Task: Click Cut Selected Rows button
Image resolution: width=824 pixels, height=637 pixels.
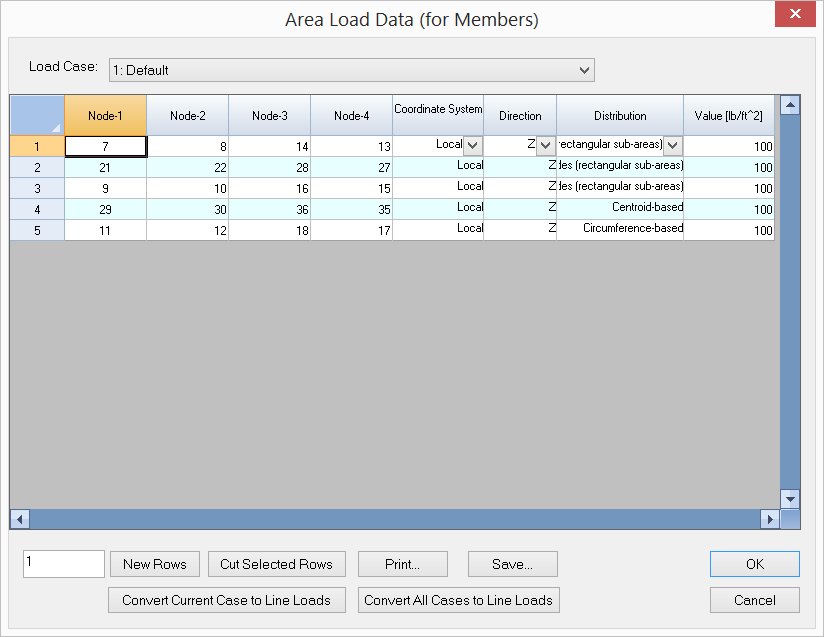Action: [276, 564]
